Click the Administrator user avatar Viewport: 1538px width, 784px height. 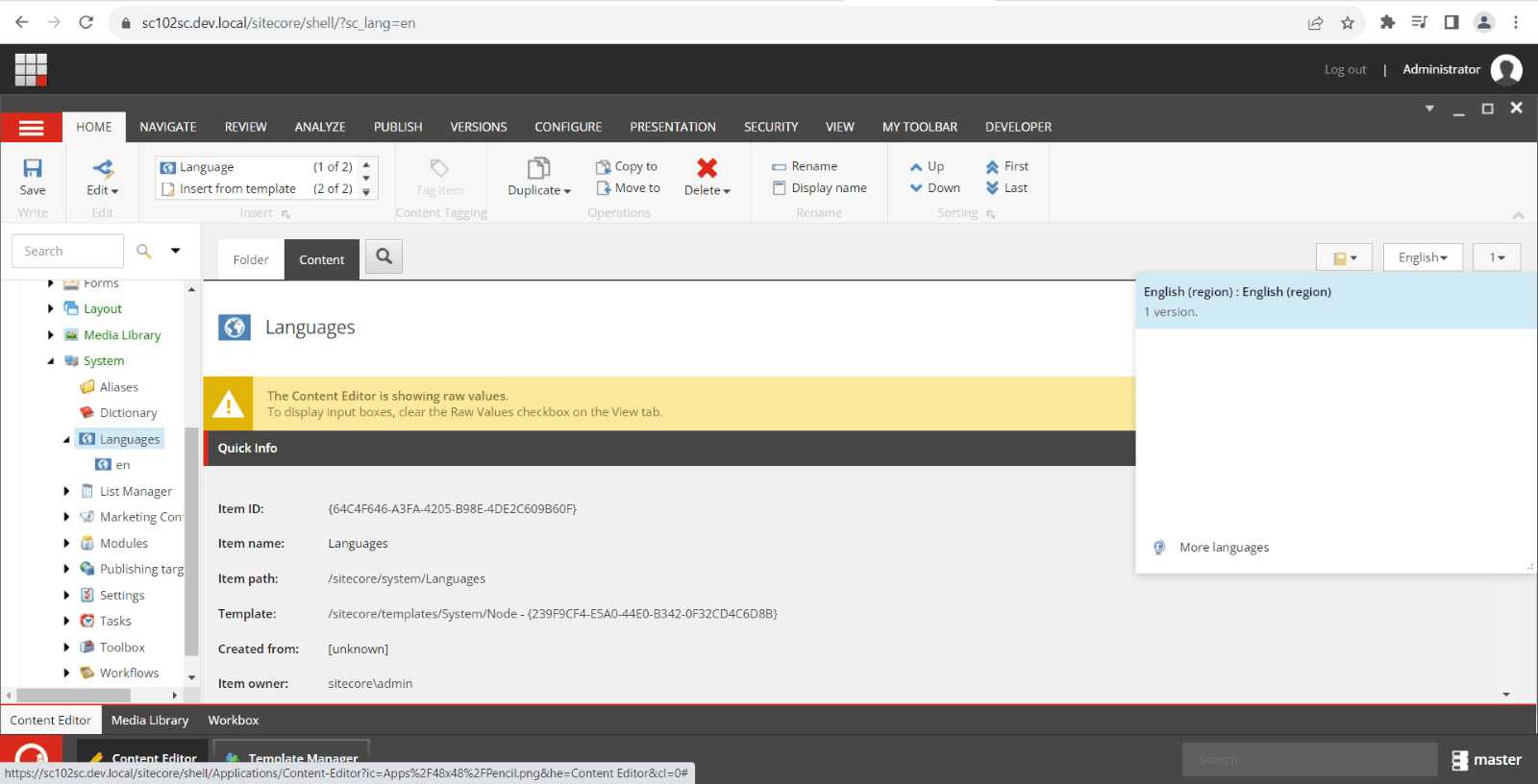[x=1506, y=69]
